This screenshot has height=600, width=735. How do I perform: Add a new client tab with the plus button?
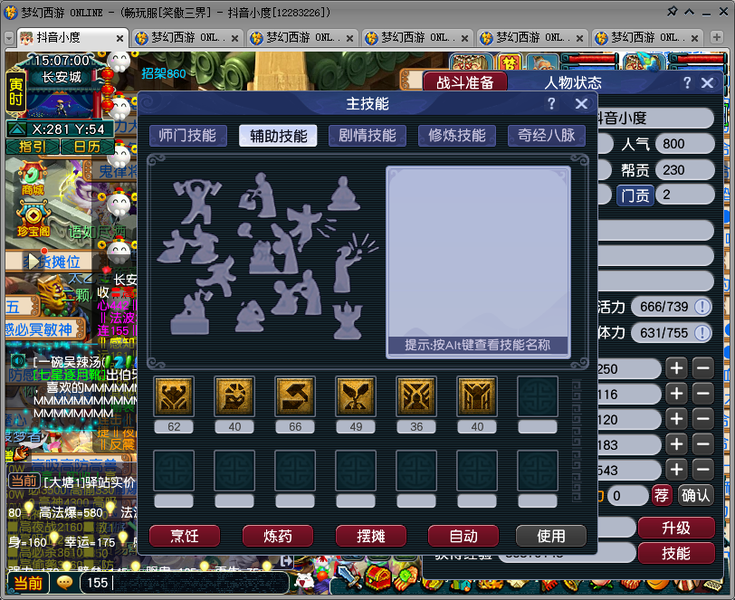click(716, 38)
